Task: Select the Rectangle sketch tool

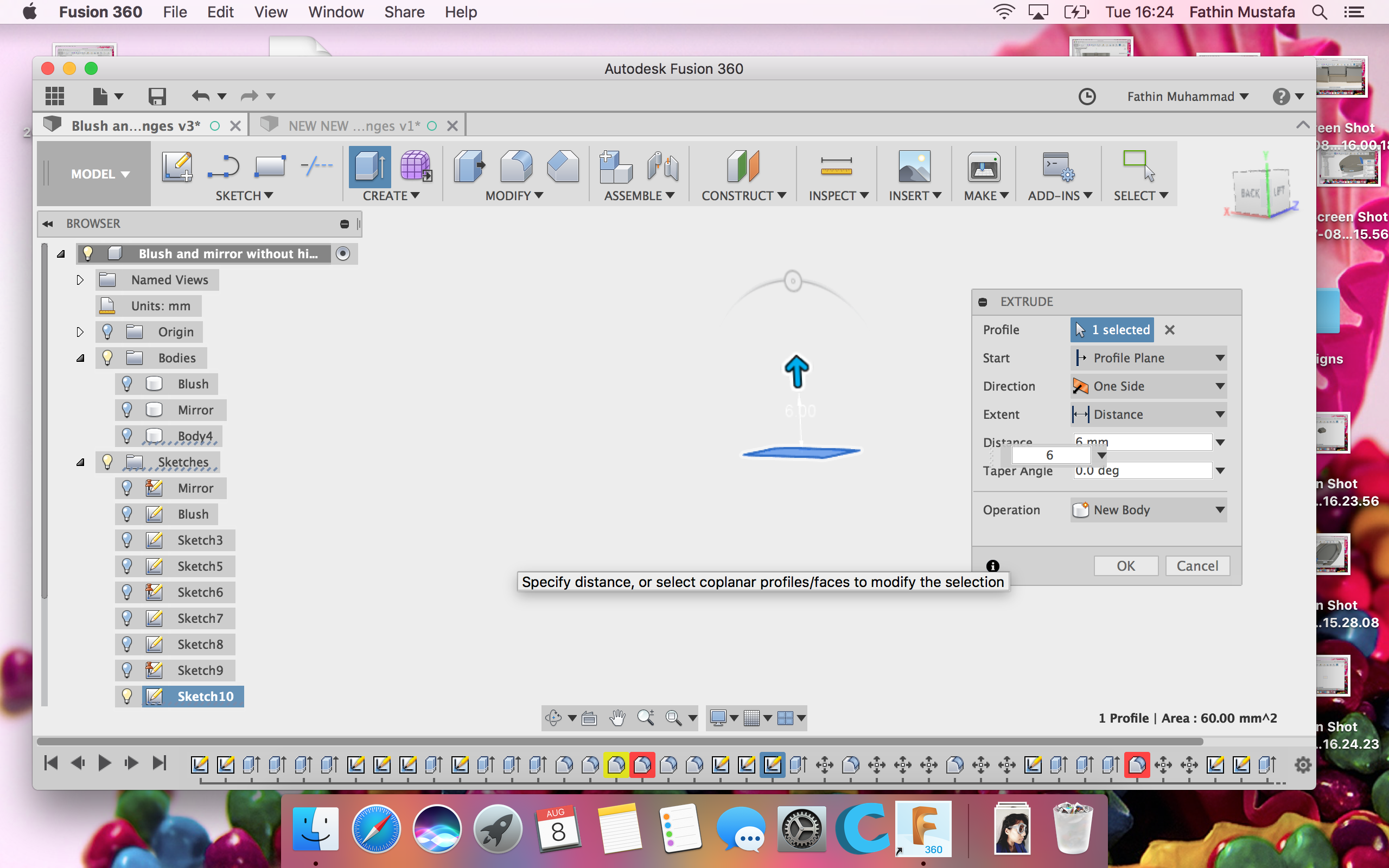Action: pyautogui.click(x=269, y=167)
